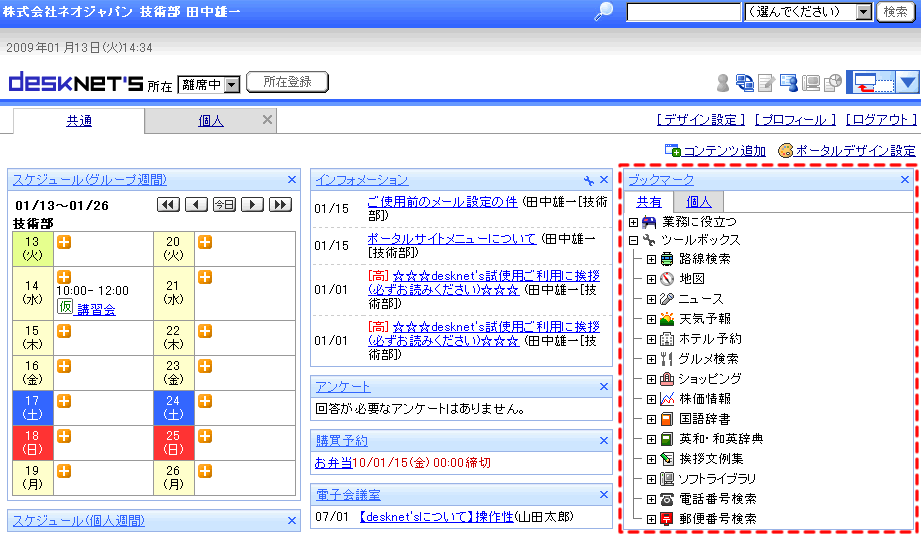
Task: Select the 個人 tab in Bookmark panel
Action: point(698,202)
